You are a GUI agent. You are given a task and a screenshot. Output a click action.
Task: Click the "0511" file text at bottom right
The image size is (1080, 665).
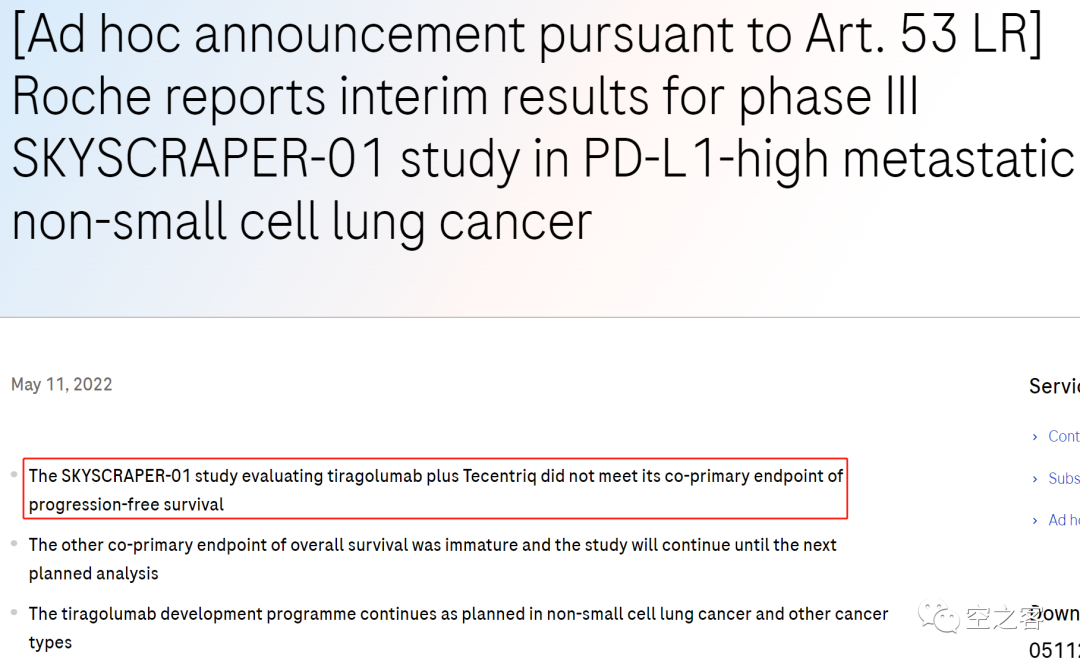[x=1054, y=651]
